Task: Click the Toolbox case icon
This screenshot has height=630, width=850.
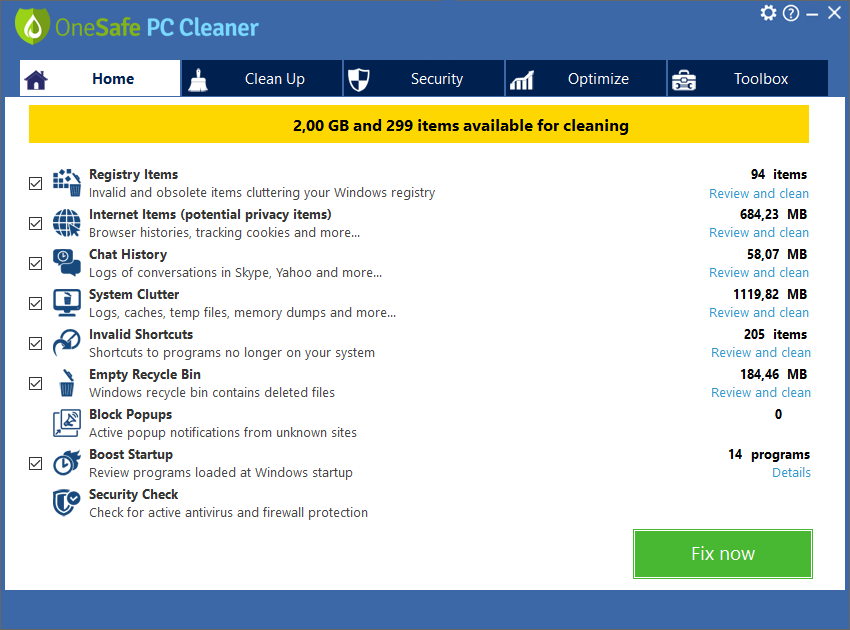Action: (684, 80)
